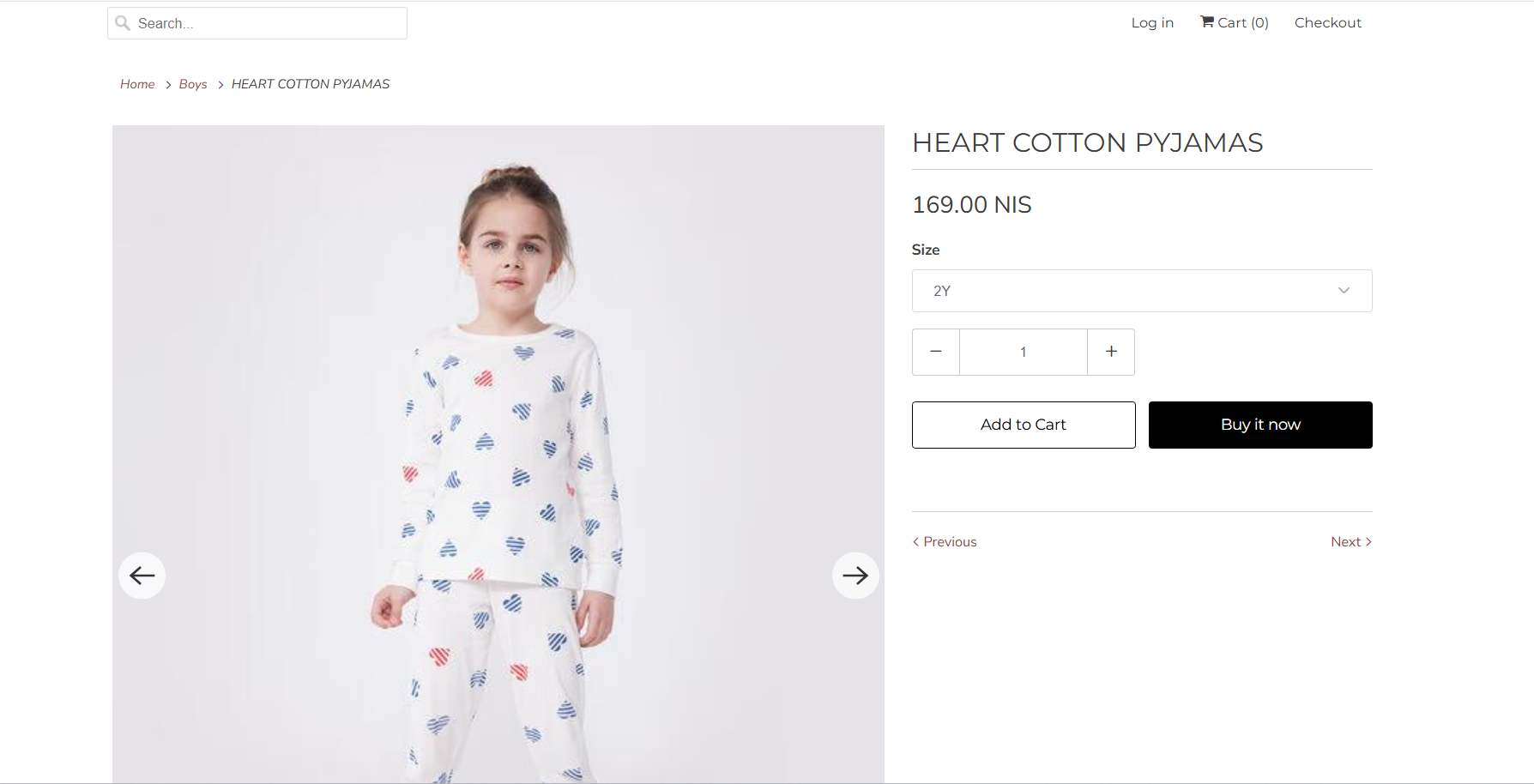The width and height of the screenshot is (1534, 784).
Task: Open the Size dropdown
Action: click(1141, 291)
